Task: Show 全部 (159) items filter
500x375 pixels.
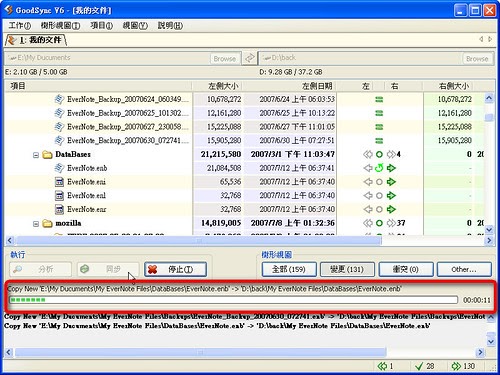Action: coord(289,269)
